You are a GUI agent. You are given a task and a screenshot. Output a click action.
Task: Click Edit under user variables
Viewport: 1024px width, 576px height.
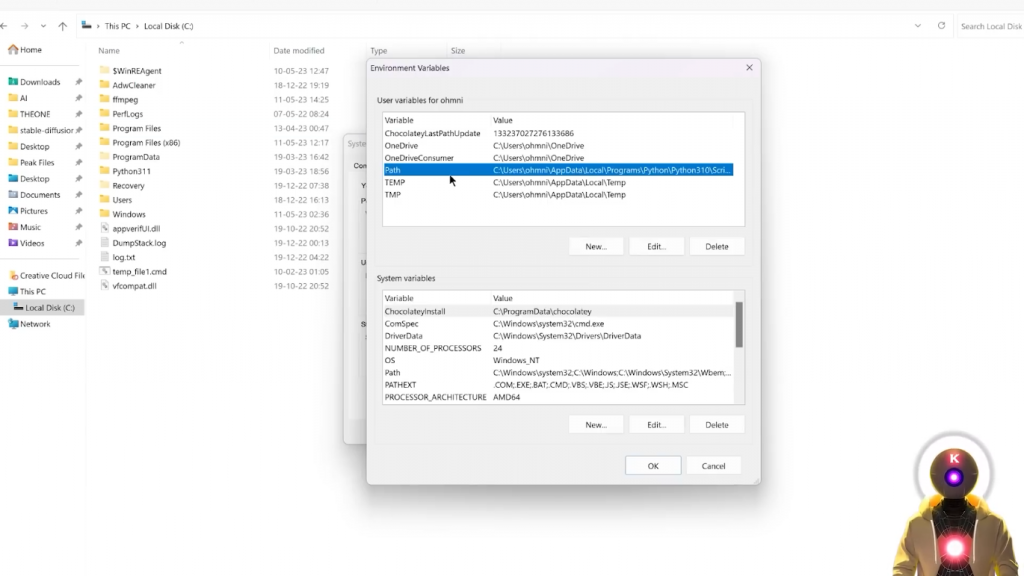click(x=656, y=246)
